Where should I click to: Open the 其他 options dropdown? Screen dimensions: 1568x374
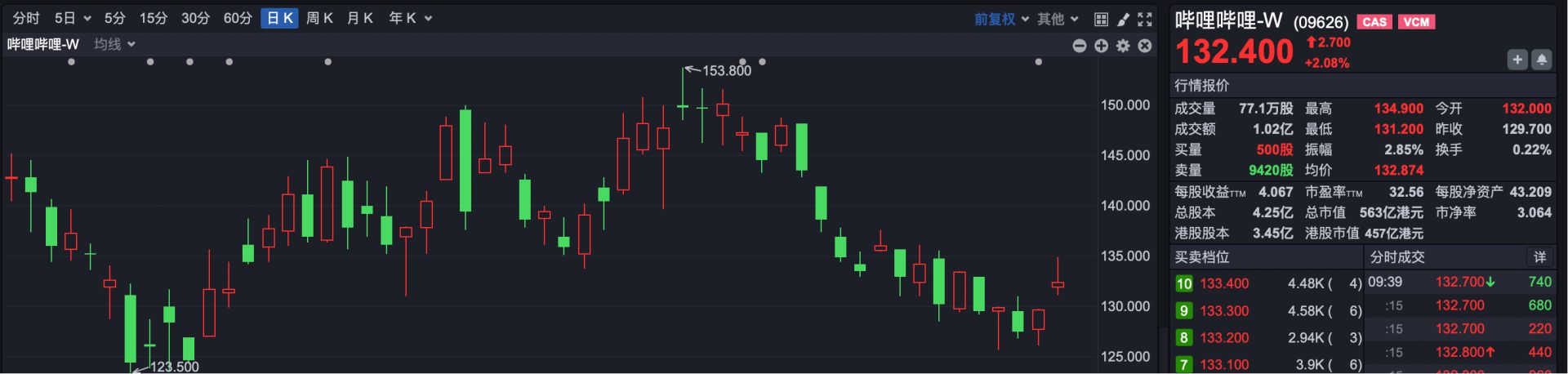[x=1058, y=19]
